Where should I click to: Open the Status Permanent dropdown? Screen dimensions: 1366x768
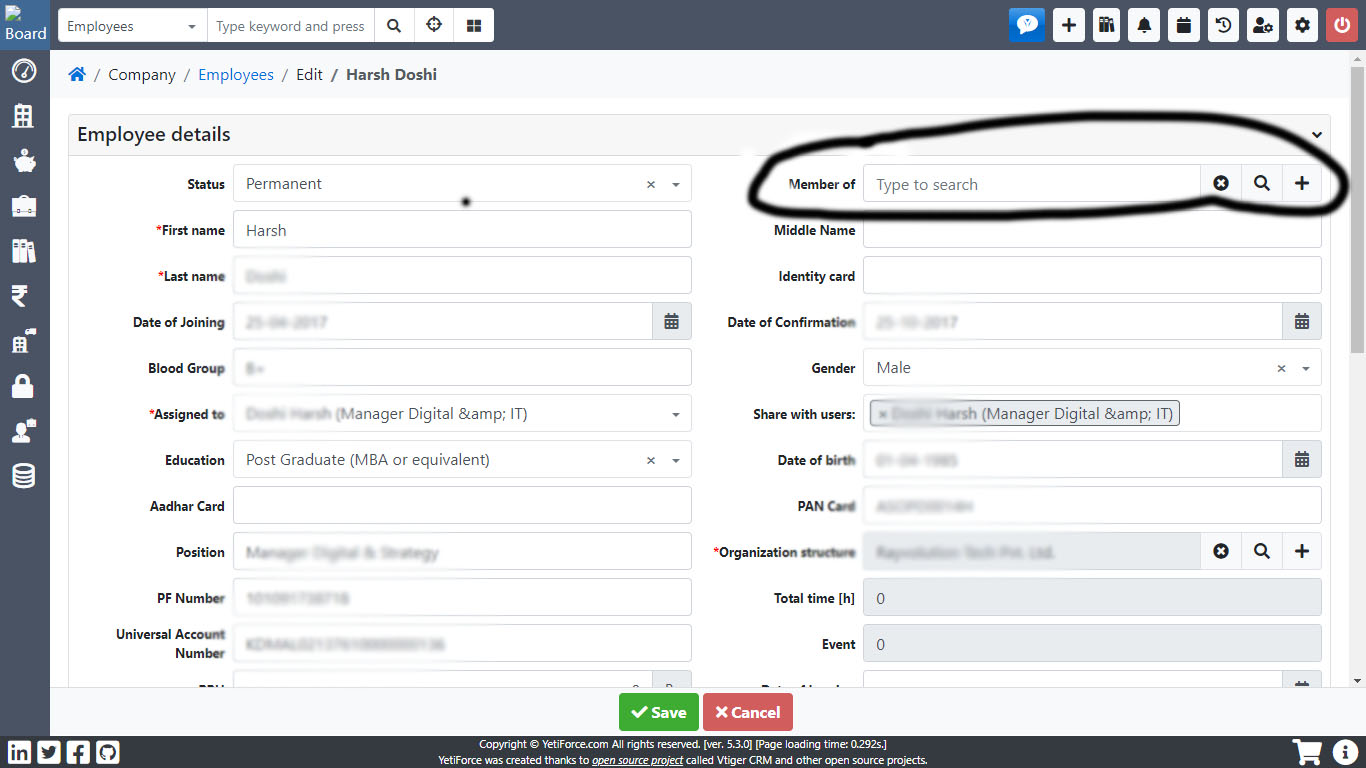(462, 184)
